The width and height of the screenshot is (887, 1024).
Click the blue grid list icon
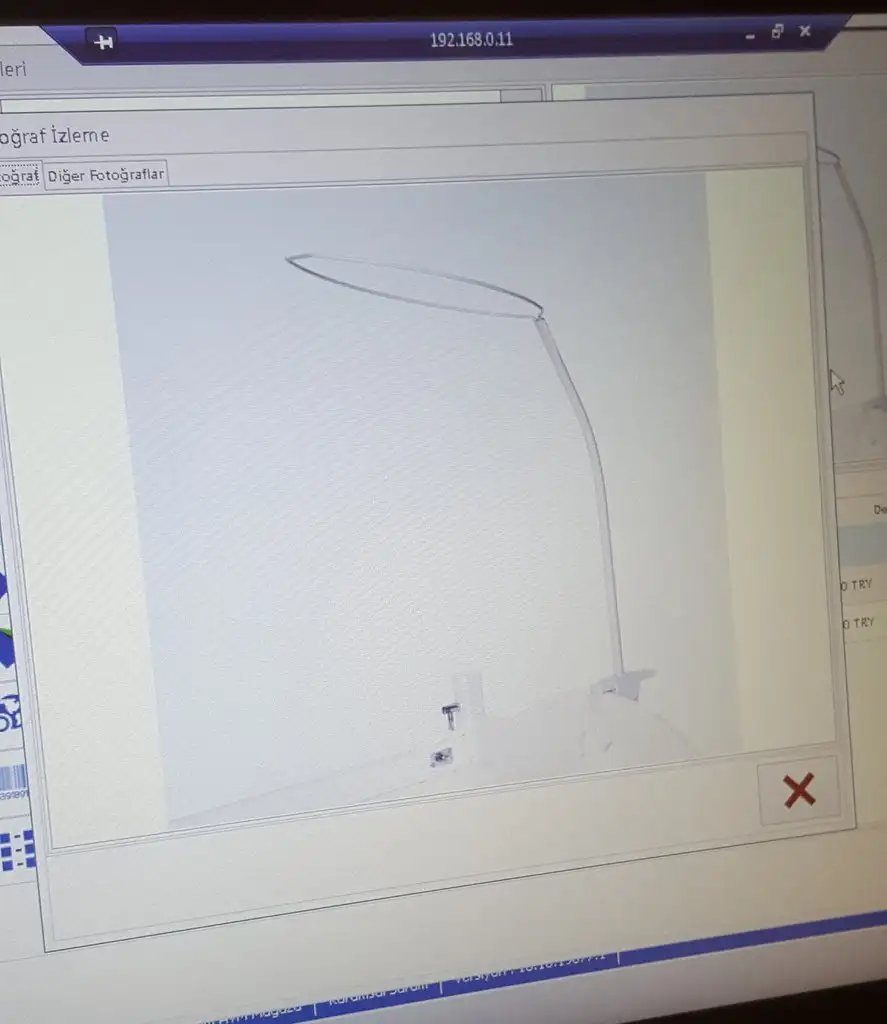(17, 850)
